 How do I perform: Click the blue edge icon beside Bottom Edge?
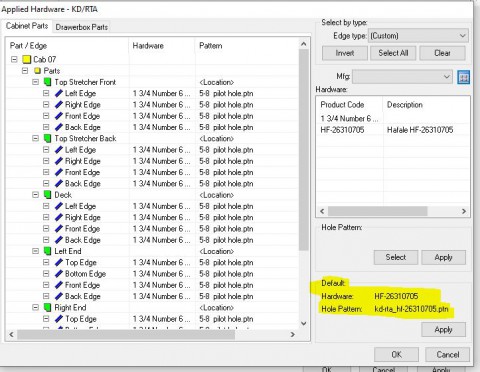[x=59, y=274]
